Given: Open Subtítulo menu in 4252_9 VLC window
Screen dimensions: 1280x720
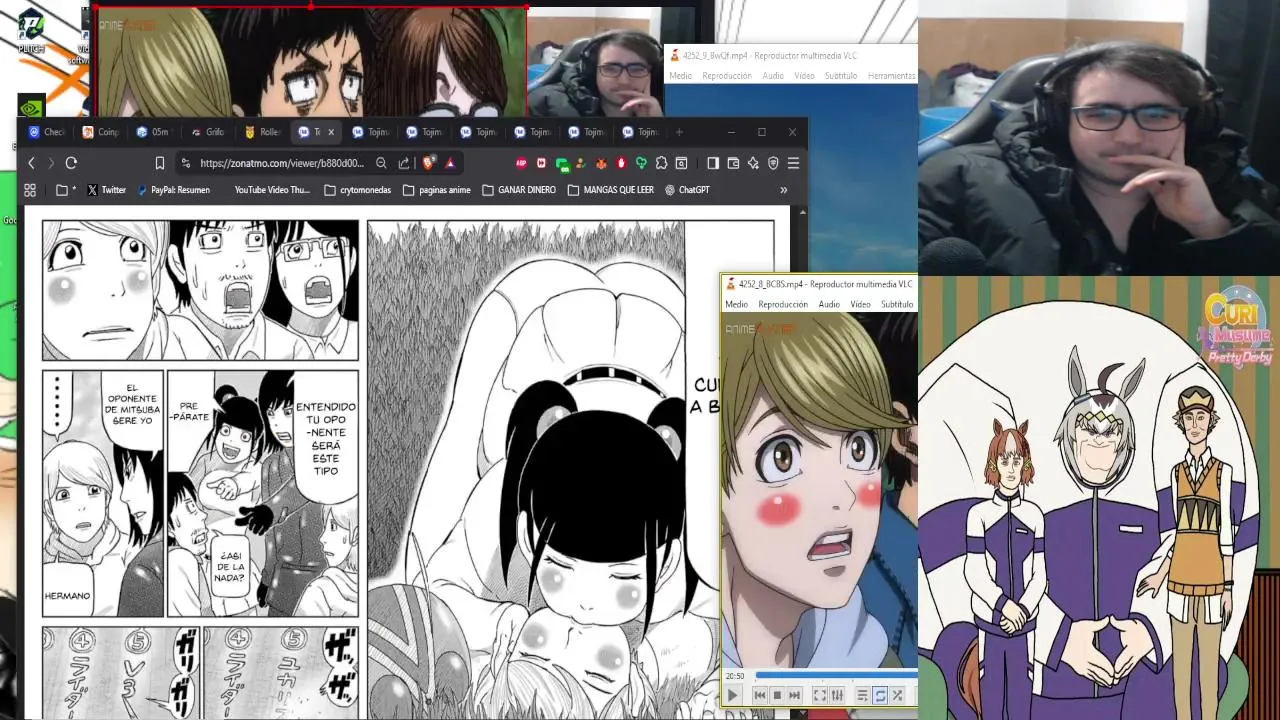Looking at the screenshot, I should pyautogui.click(x=841, y=76).
